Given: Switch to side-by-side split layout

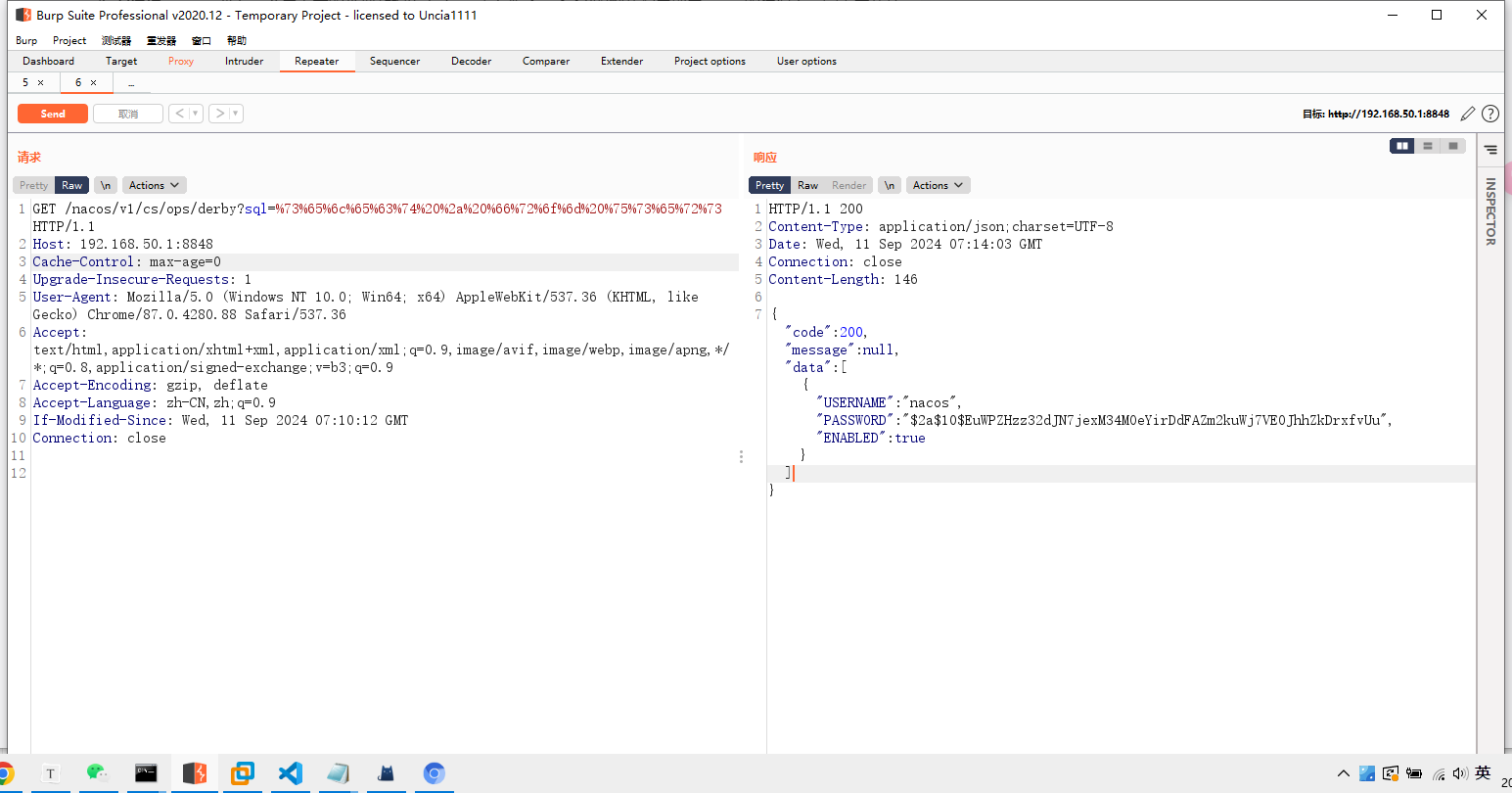Looking at the screenshot, I should pyautogui.click(x=1402, y=146).
